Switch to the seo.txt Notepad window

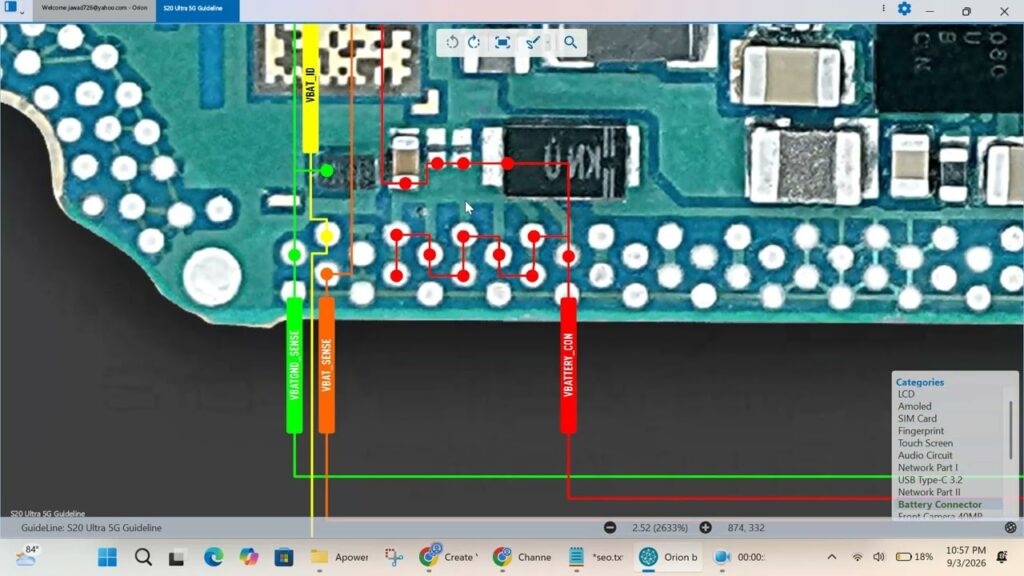point(595,557)
